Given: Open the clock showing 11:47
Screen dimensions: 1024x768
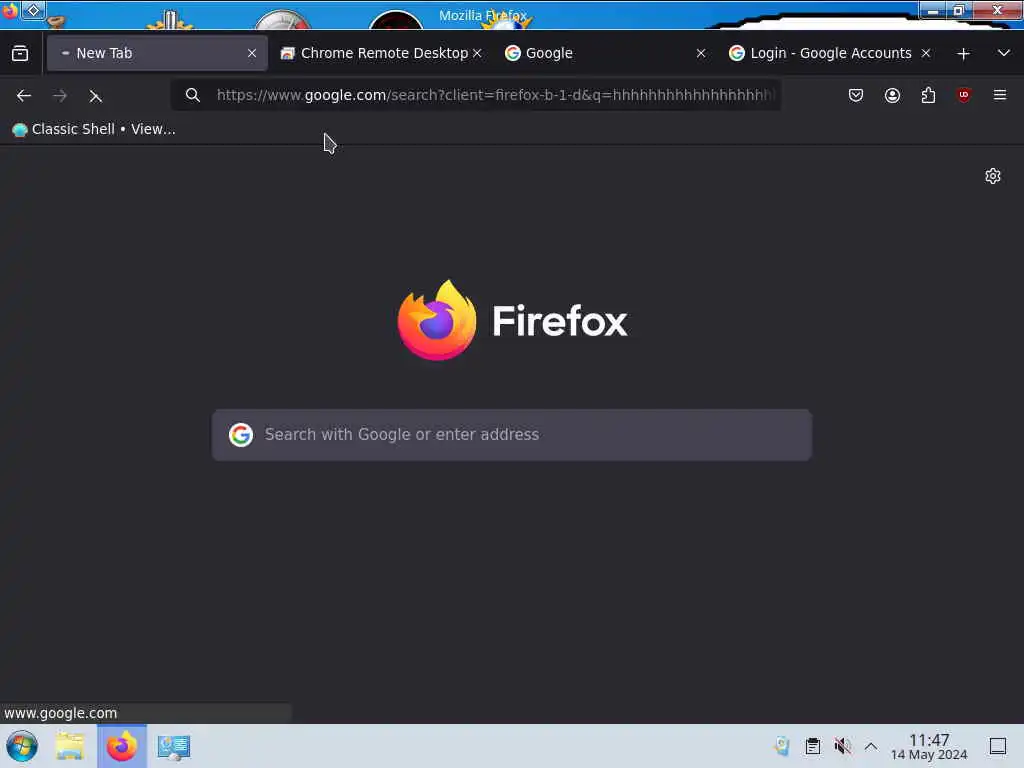Looking at the screenshot, I should click(x=929, y=746).
